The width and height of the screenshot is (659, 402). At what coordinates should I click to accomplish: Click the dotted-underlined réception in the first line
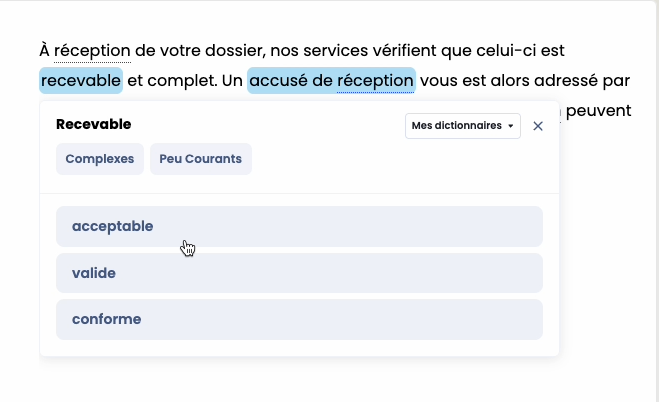click(93, 50)
